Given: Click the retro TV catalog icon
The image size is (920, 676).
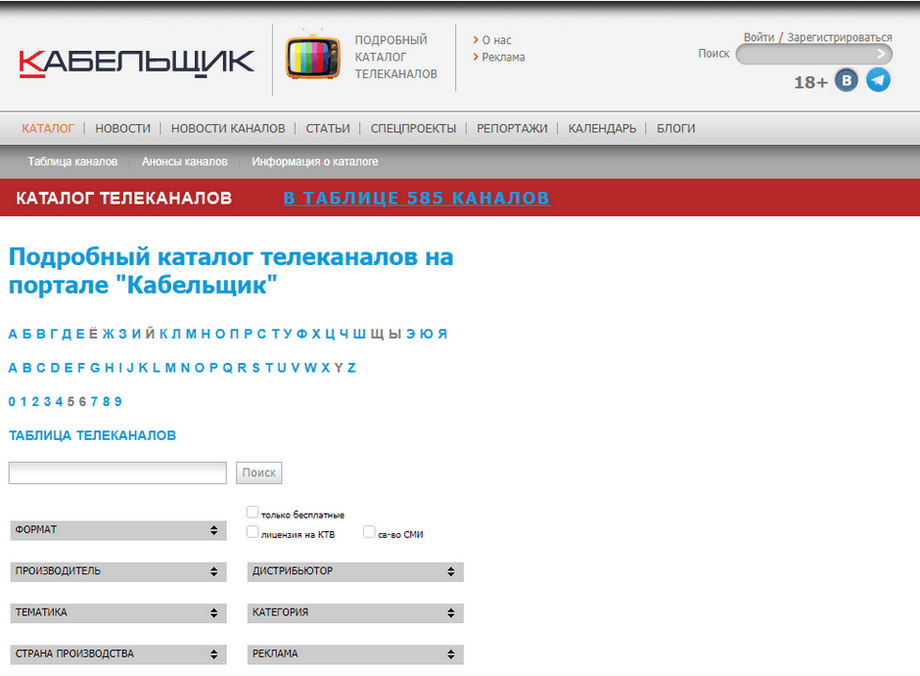Looking at the screenshot, I should pyautogui.click(x=313, y=56).
